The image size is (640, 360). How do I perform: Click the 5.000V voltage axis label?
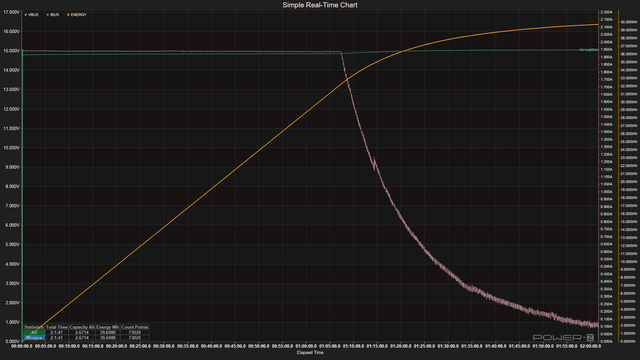11,244
